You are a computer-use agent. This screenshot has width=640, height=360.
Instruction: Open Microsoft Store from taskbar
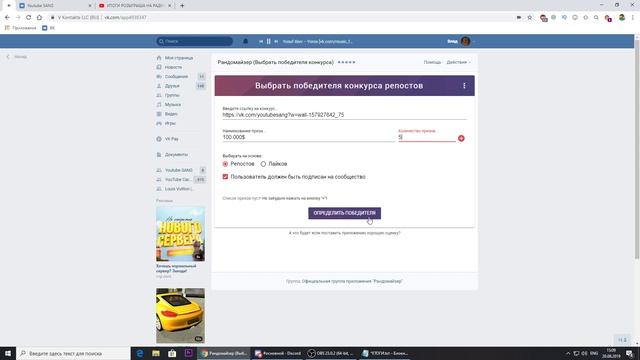tap(172, 353)
